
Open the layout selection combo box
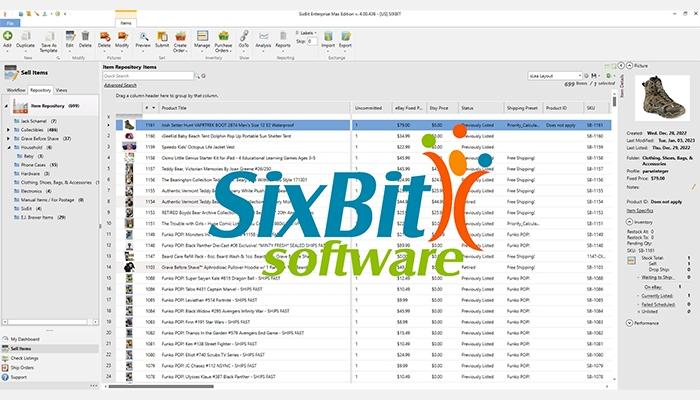(555, 76)
